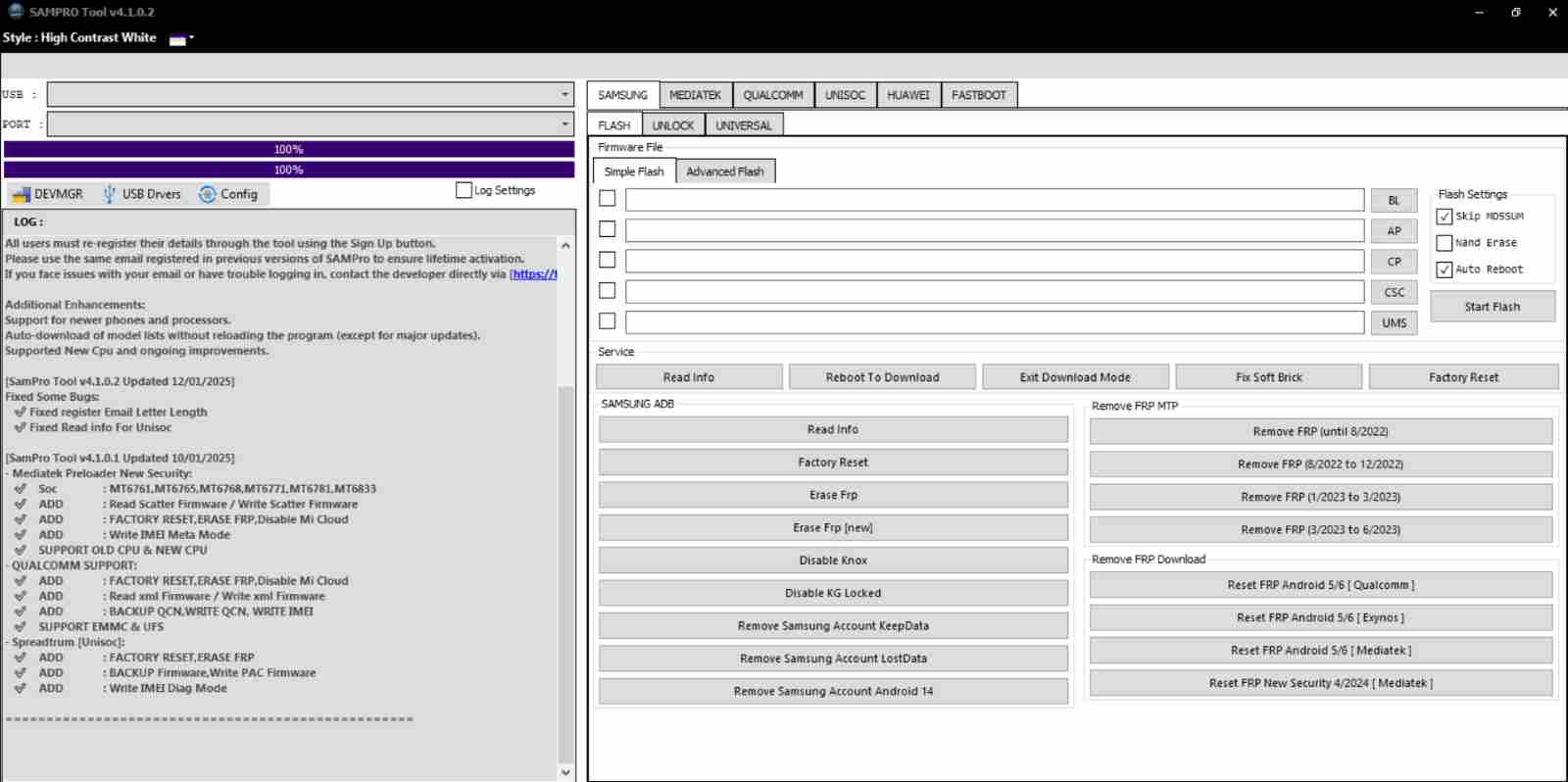
Task: Click the BL file browse button
Action: click(x=1394, y=201)
